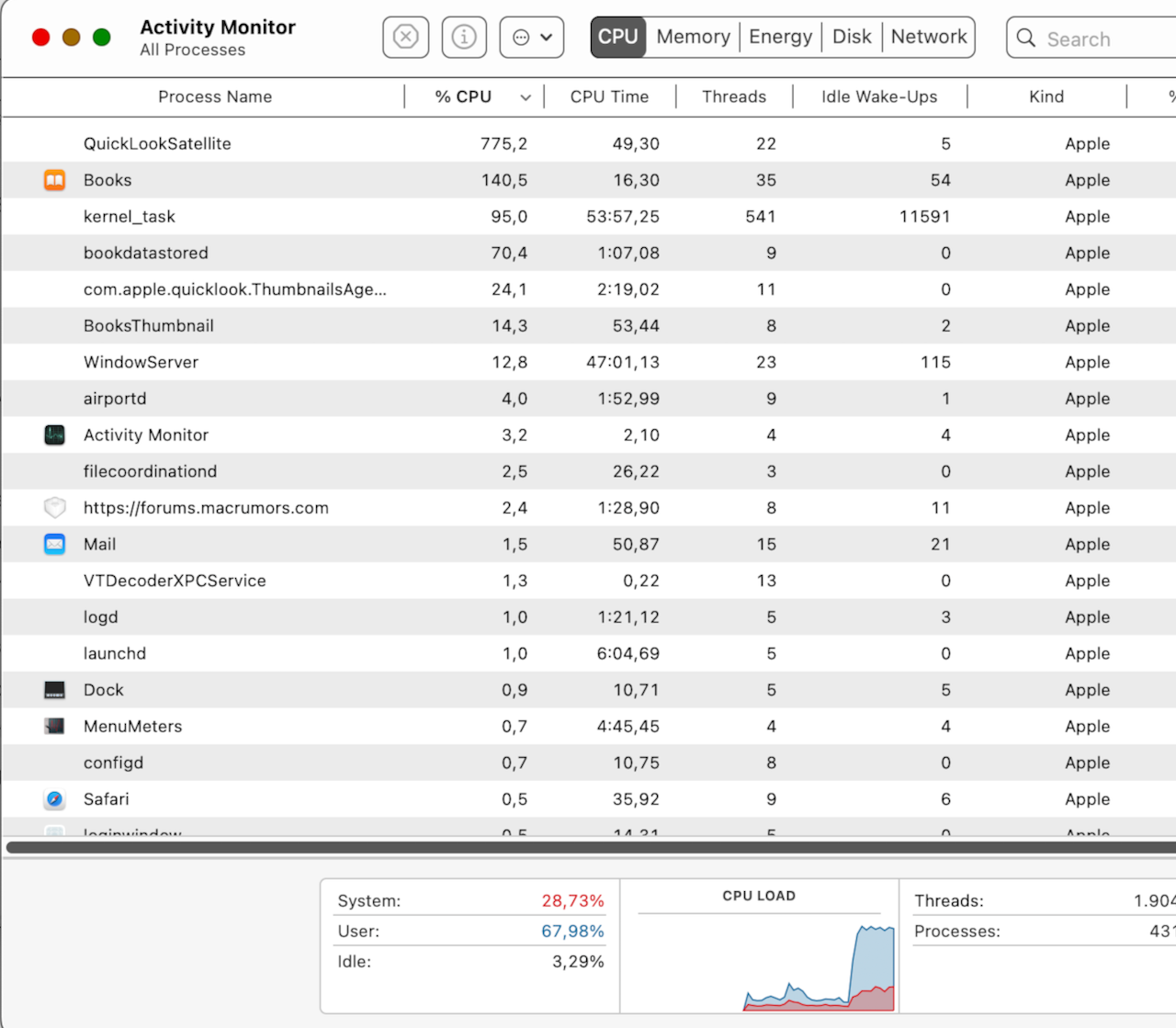
Task: Click the Idle 3,29% value
Action: click(x=578, y=962)
